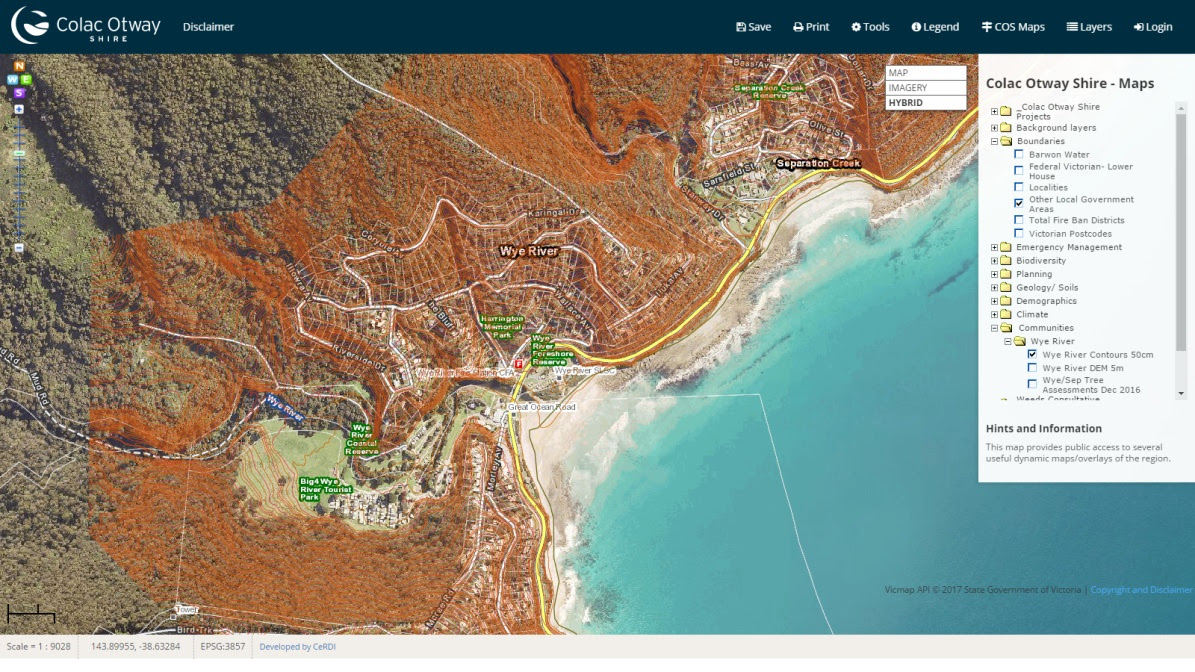Expand the Geology/ Soils node
The height and width of the screenshot is (672, 1195).
995,288
